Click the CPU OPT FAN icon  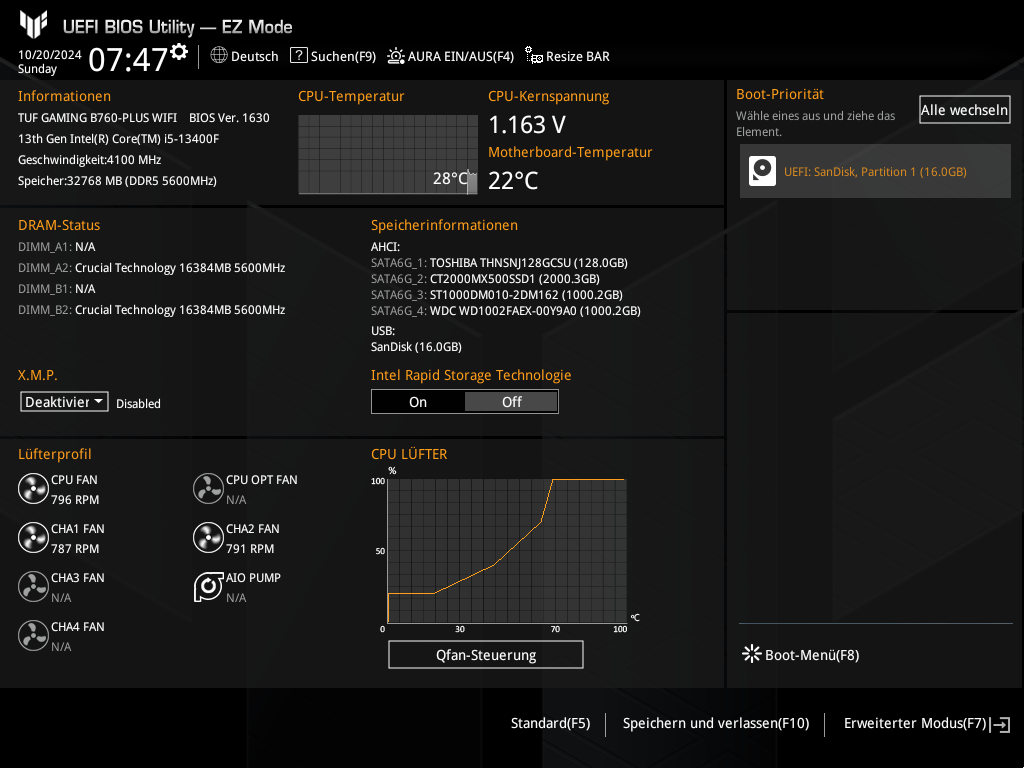(208, 488)
